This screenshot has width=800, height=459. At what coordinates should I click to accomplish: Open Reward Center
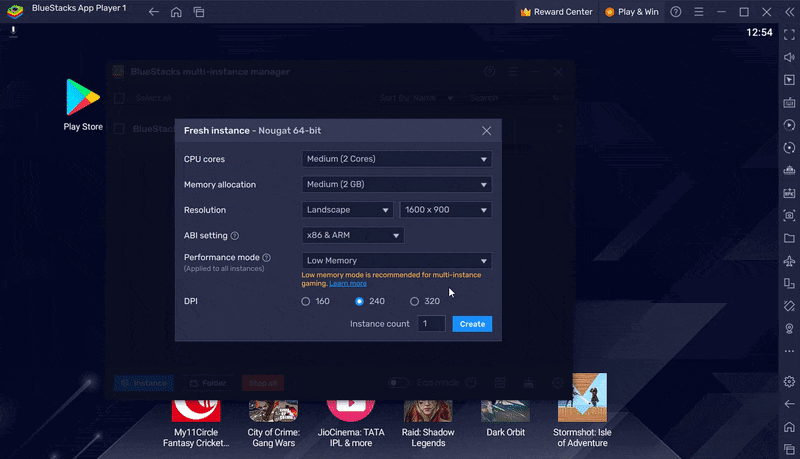coord(557,12)
